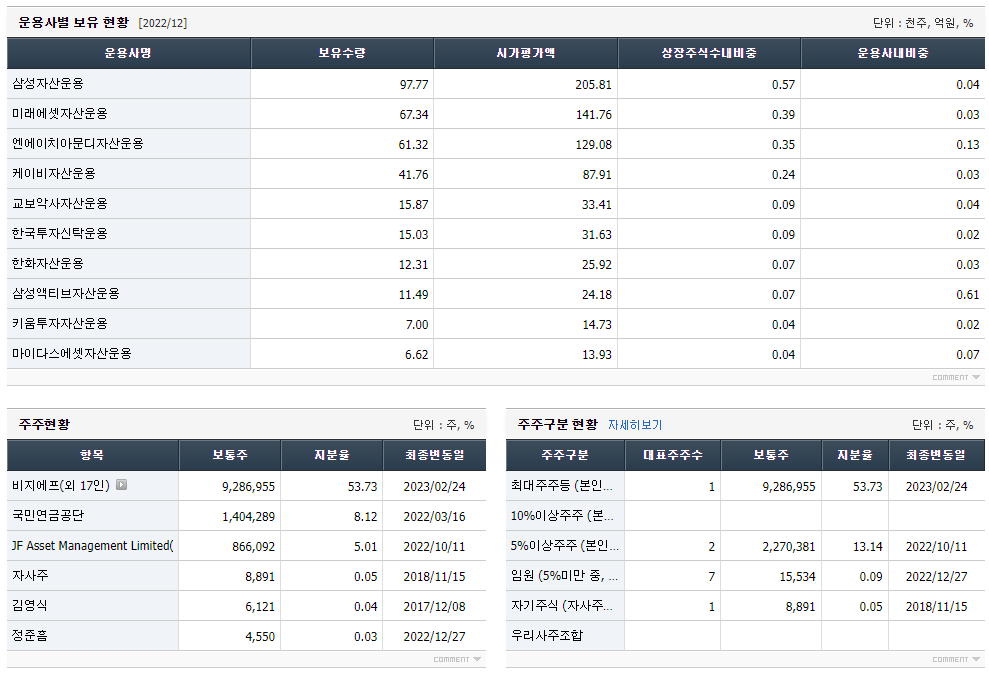Expand details icon next to 비지에프(외 17인)

tap(122, 484)
